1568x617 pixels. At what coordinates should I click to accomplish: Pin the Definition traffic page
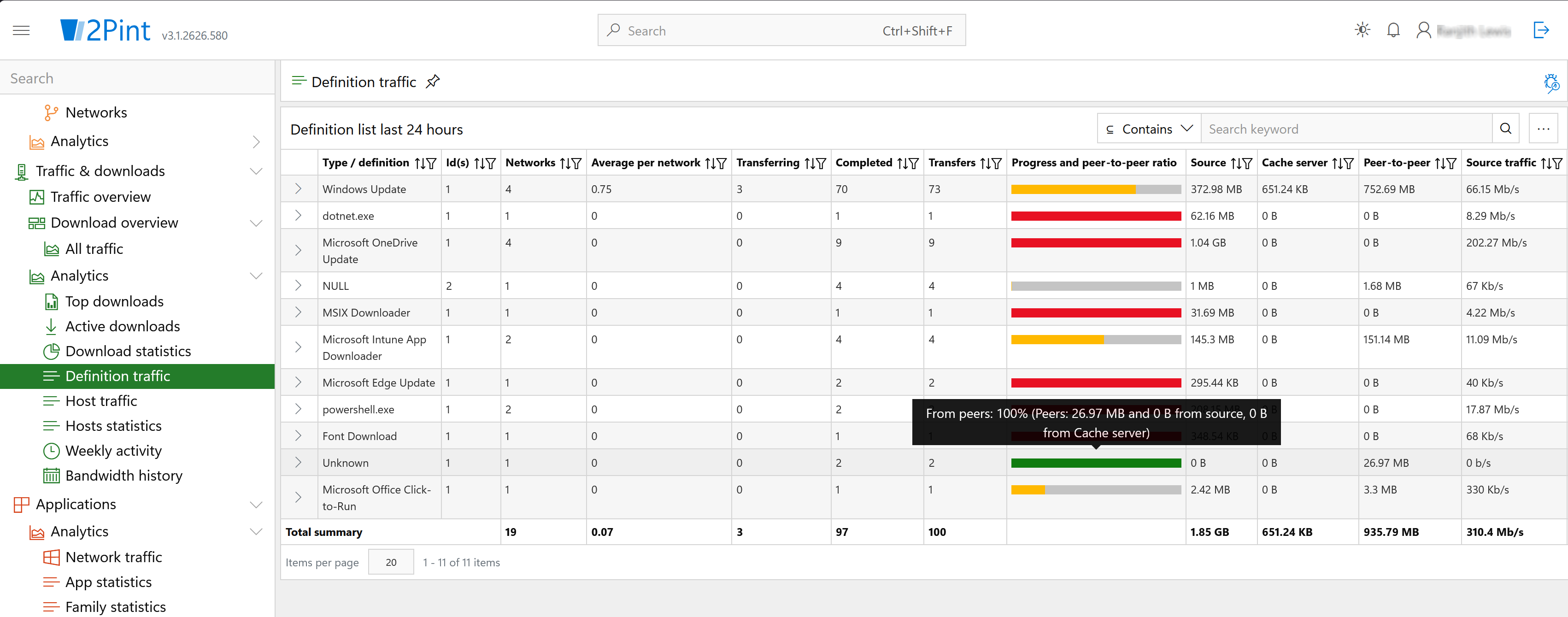point(433,82)
